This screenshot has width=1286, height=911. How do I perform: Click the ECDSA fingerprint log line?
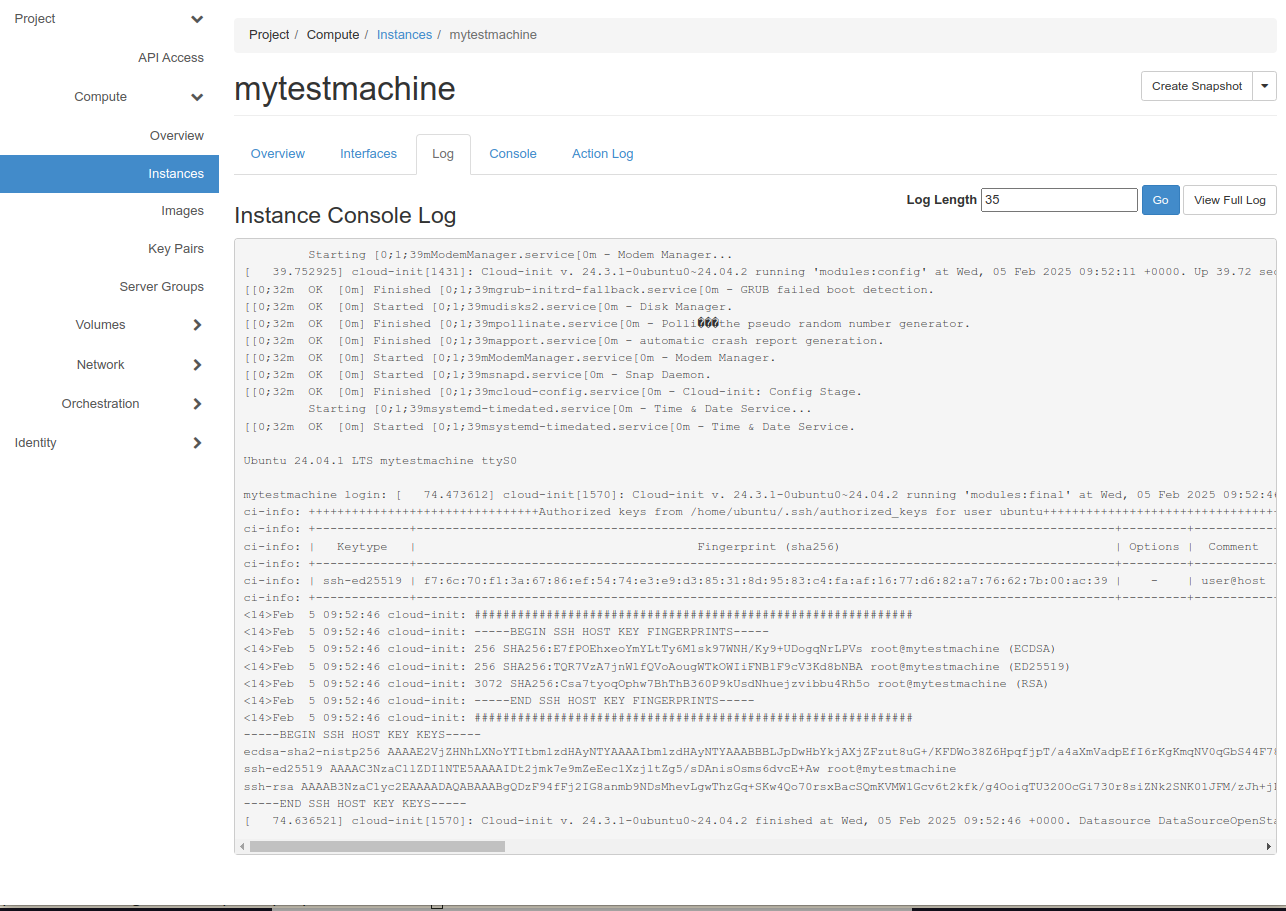(x=649, y=649)
